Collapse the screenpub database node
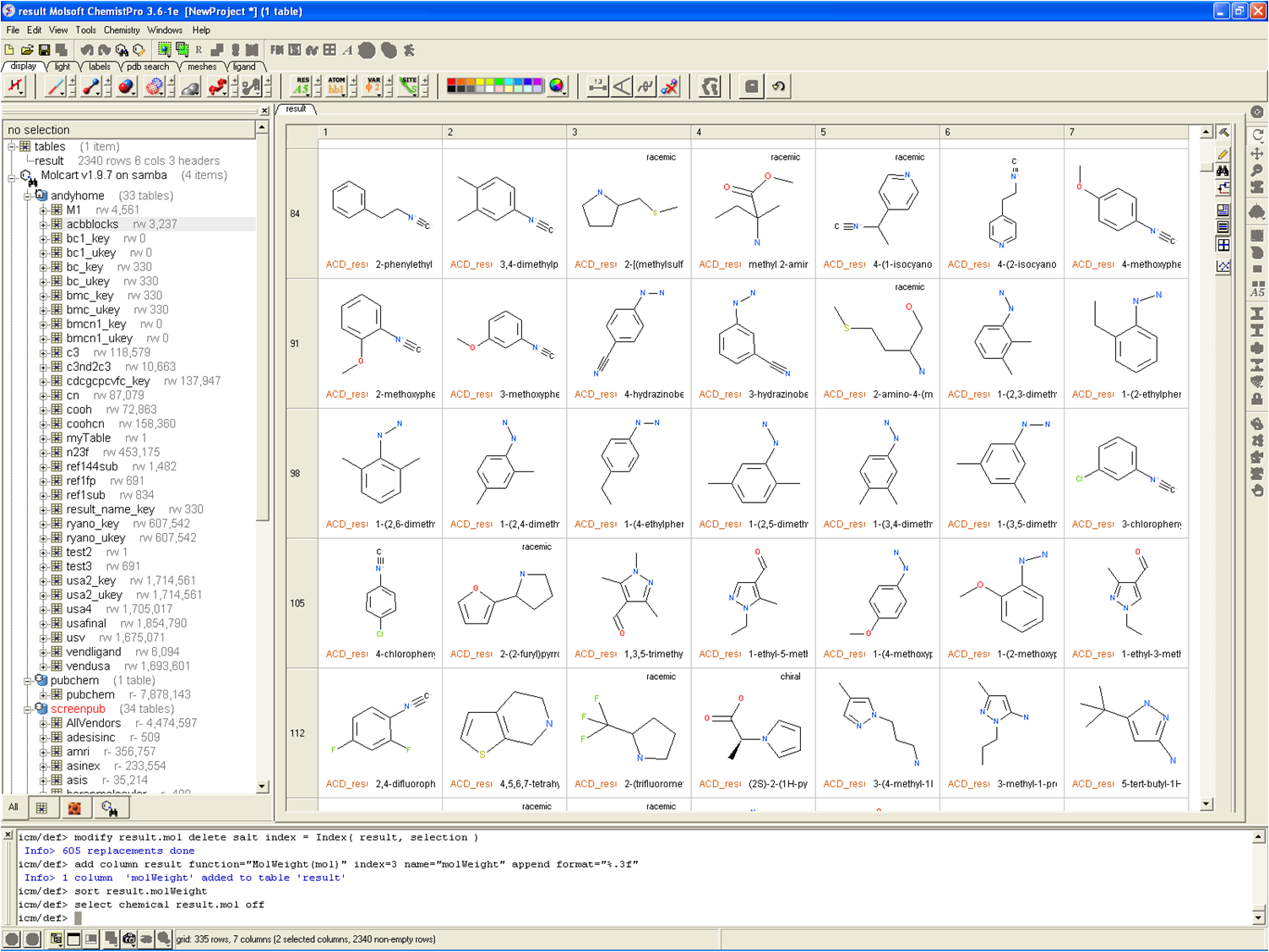Screen dimensions: 1269x952 (x=27, y=710)
